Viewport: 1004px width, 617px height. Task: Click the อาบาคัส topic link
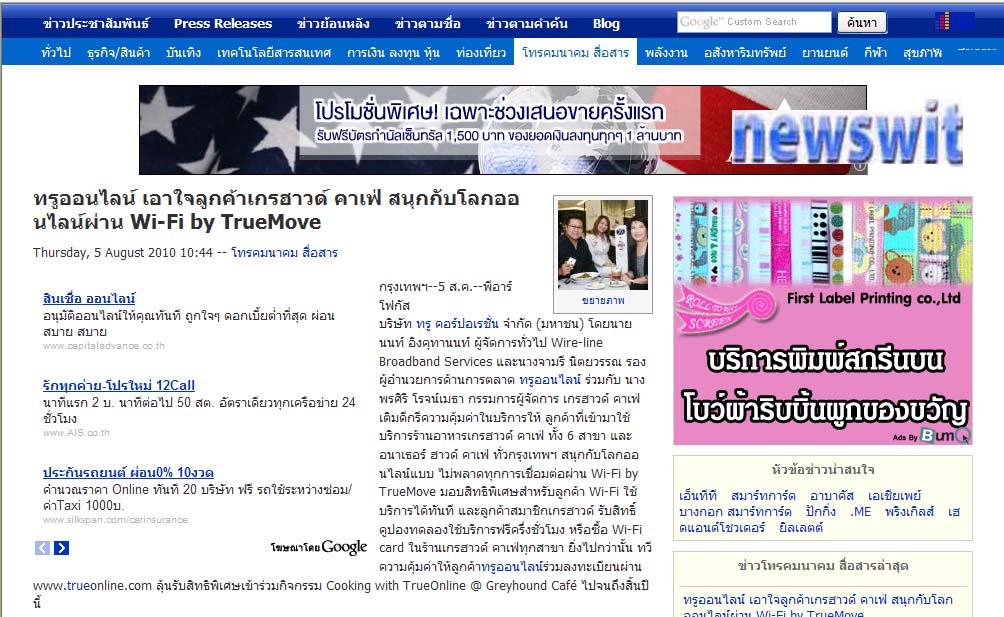pyautogui.click(x=832, y=495)
